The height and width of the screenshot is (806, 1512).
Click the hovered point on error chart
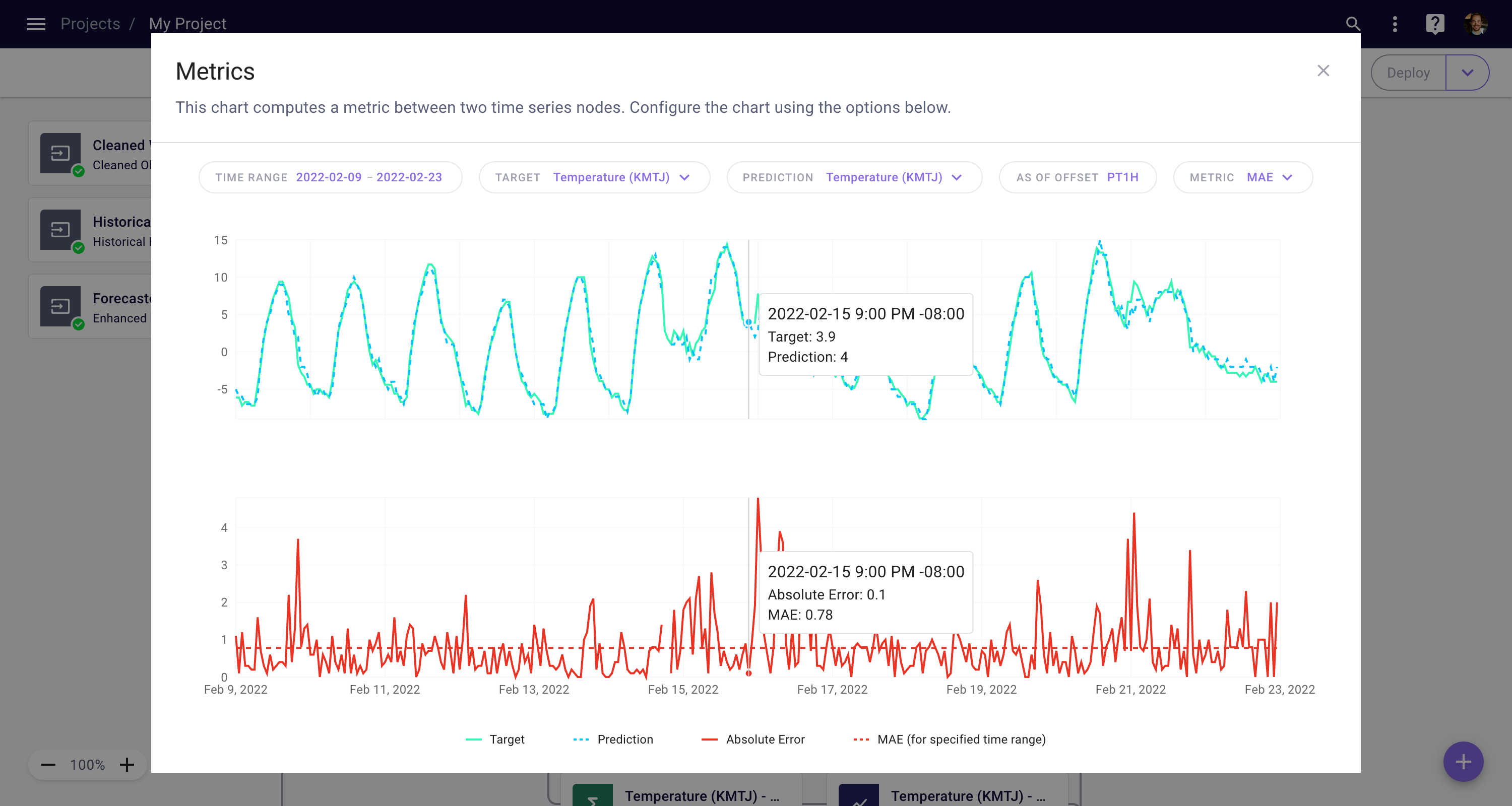748,673
